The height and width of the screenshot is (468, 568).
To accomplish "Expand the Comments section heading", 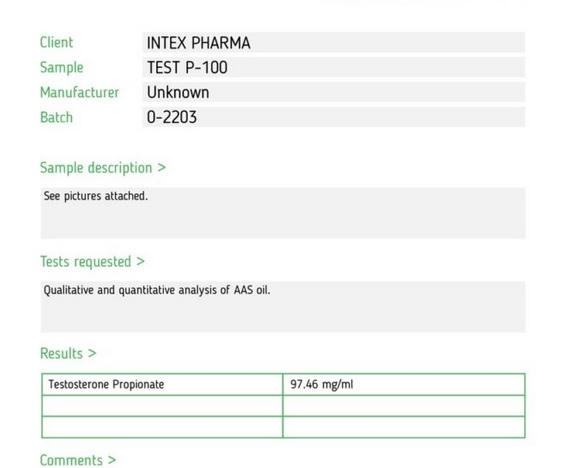I will 78,460.
